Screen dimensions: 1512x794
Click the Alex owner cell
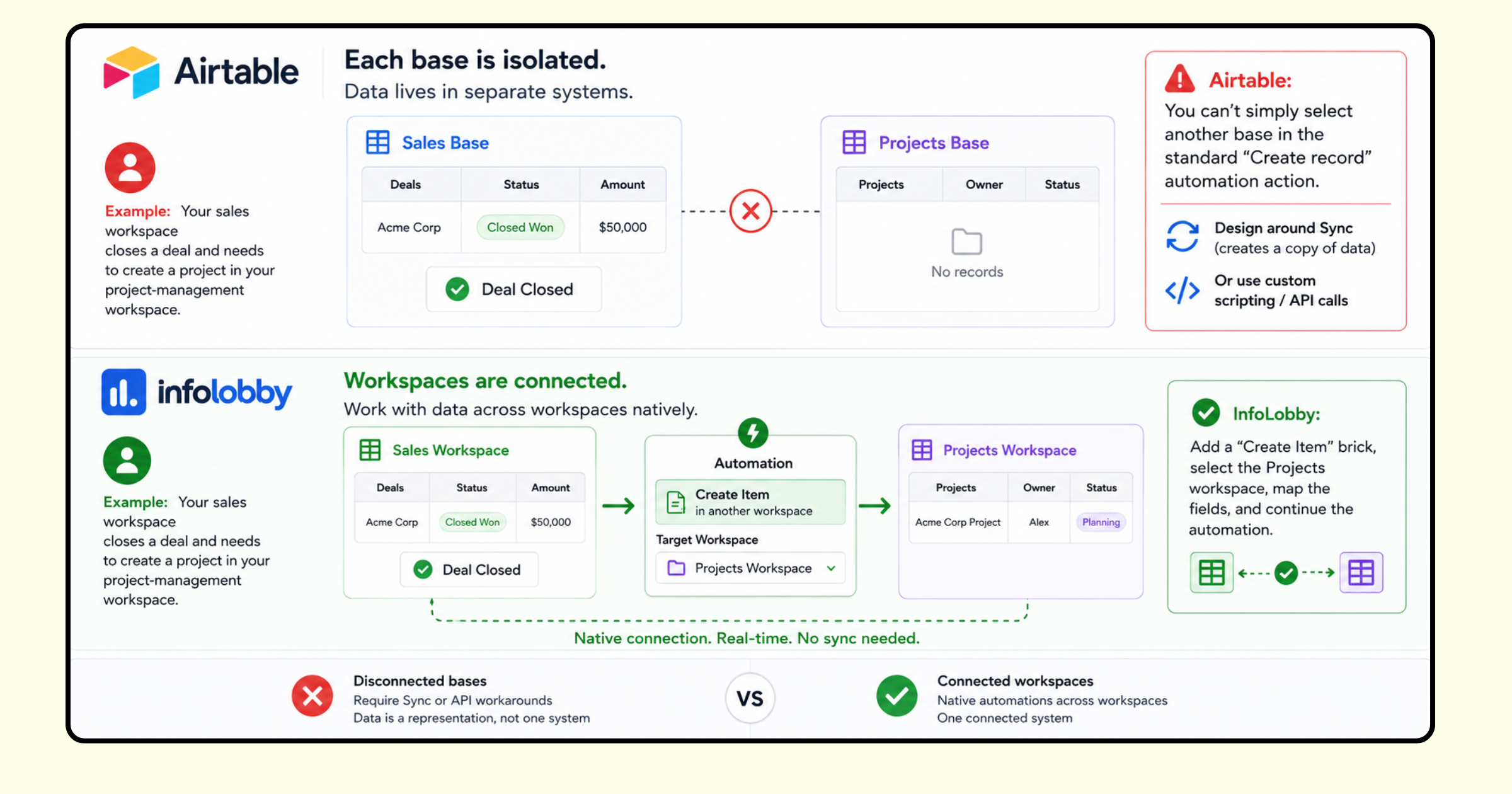tap(1039, 522)
